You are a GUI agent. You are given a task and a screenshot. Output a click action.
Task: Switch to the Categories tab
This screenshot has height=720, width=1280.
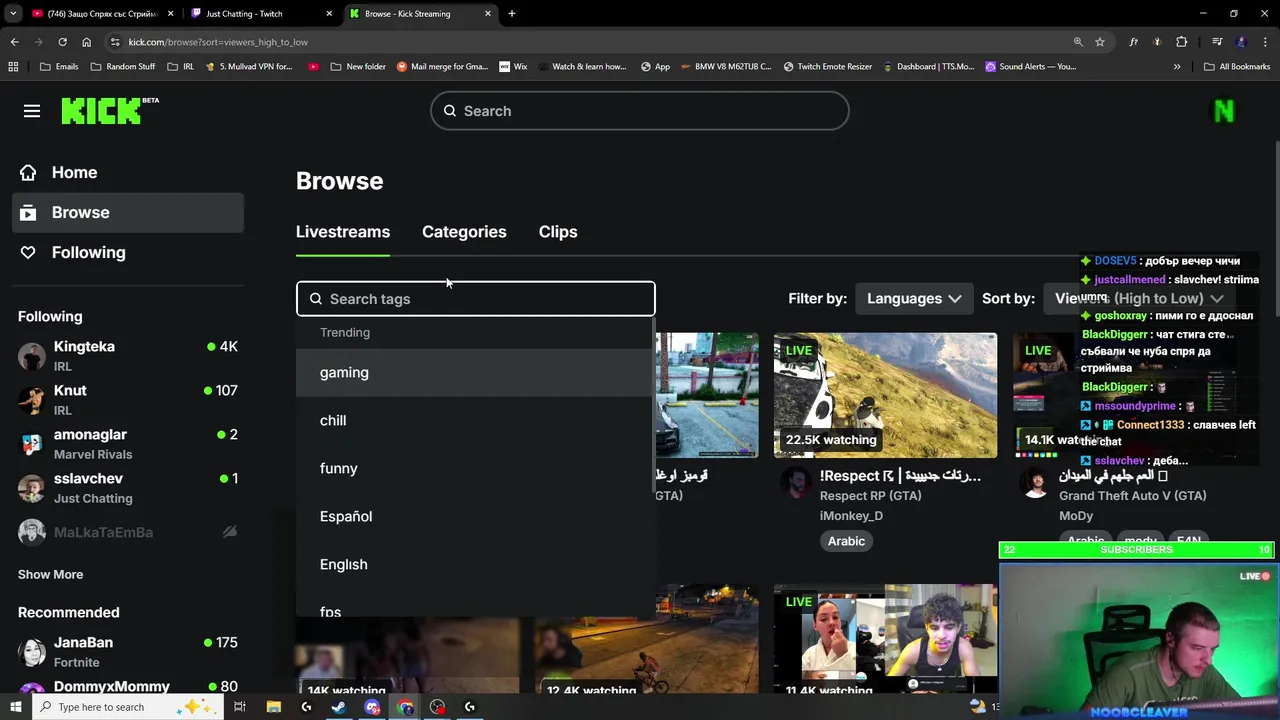point(464,232)
